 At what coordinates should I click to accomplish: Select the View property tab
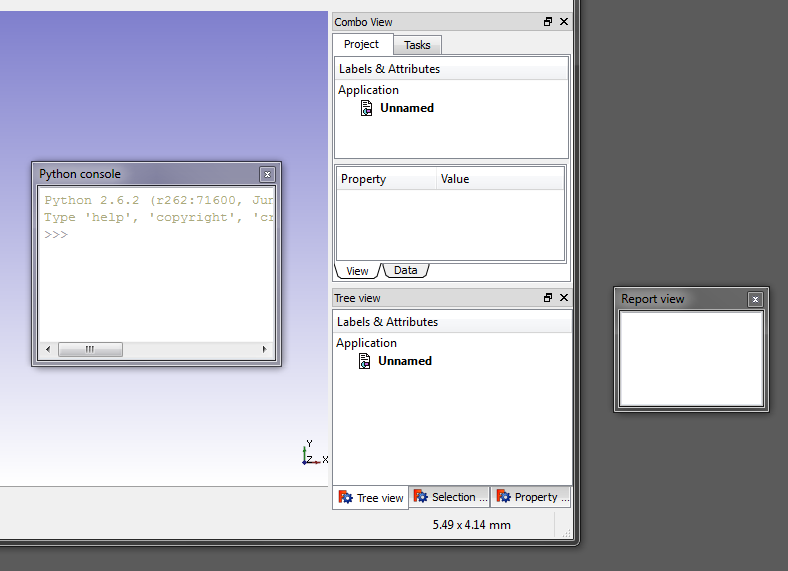(x=357, y=271)
